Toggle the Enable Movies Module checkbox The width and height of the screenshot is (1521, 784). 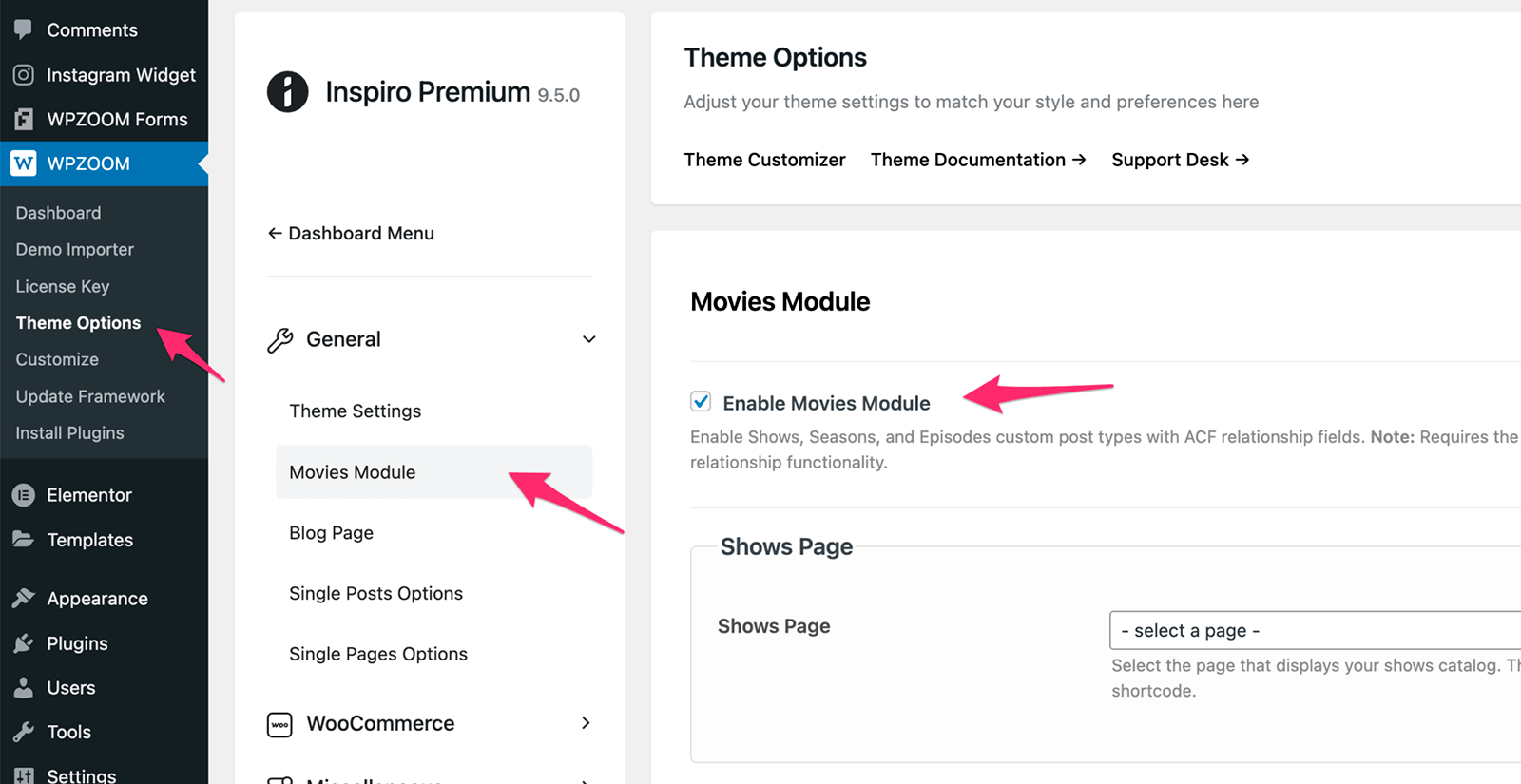[x=701, y=401]
